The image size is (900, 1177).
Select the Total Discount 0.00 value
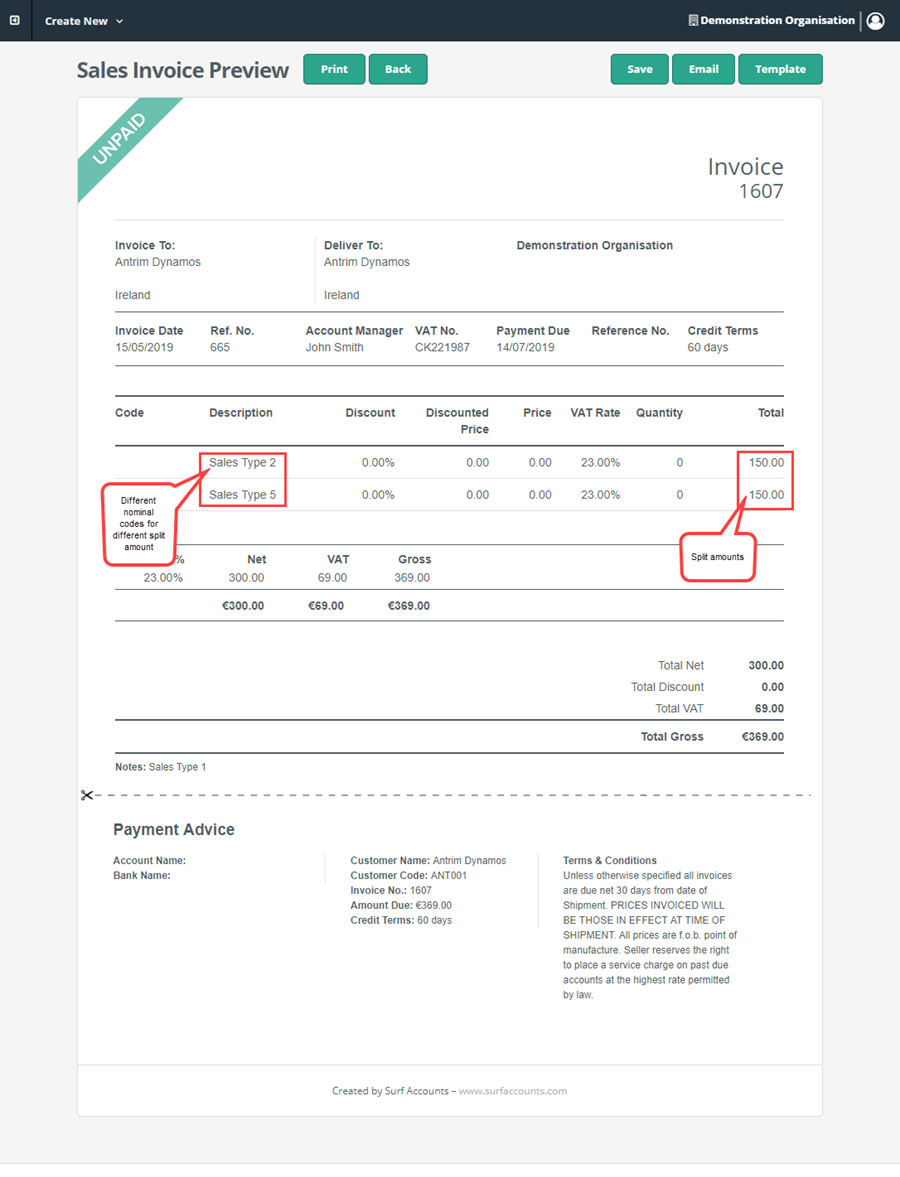click(772, 687)
